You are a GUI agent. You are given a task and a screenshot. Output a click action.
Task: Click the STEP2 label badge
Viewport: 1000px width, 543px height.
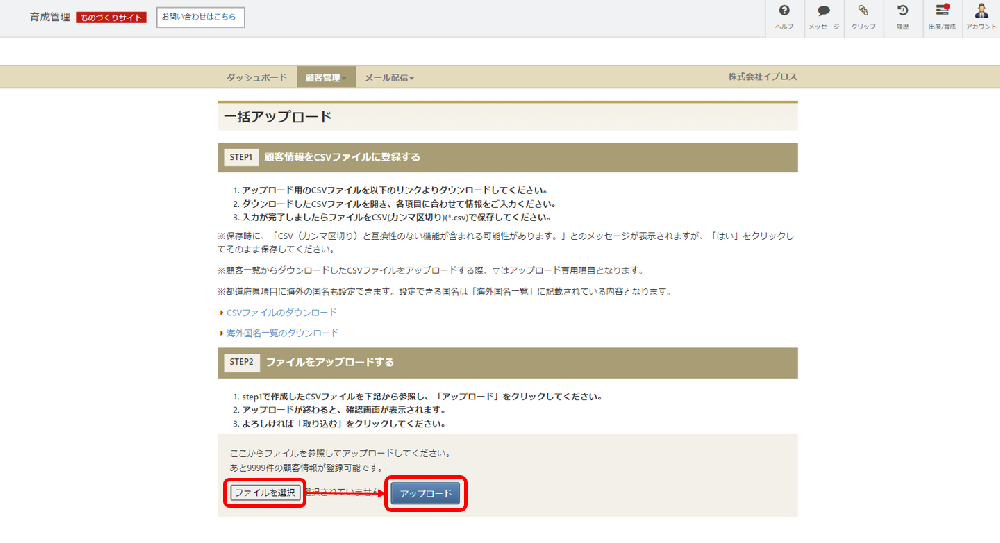[x=242, y=361]
